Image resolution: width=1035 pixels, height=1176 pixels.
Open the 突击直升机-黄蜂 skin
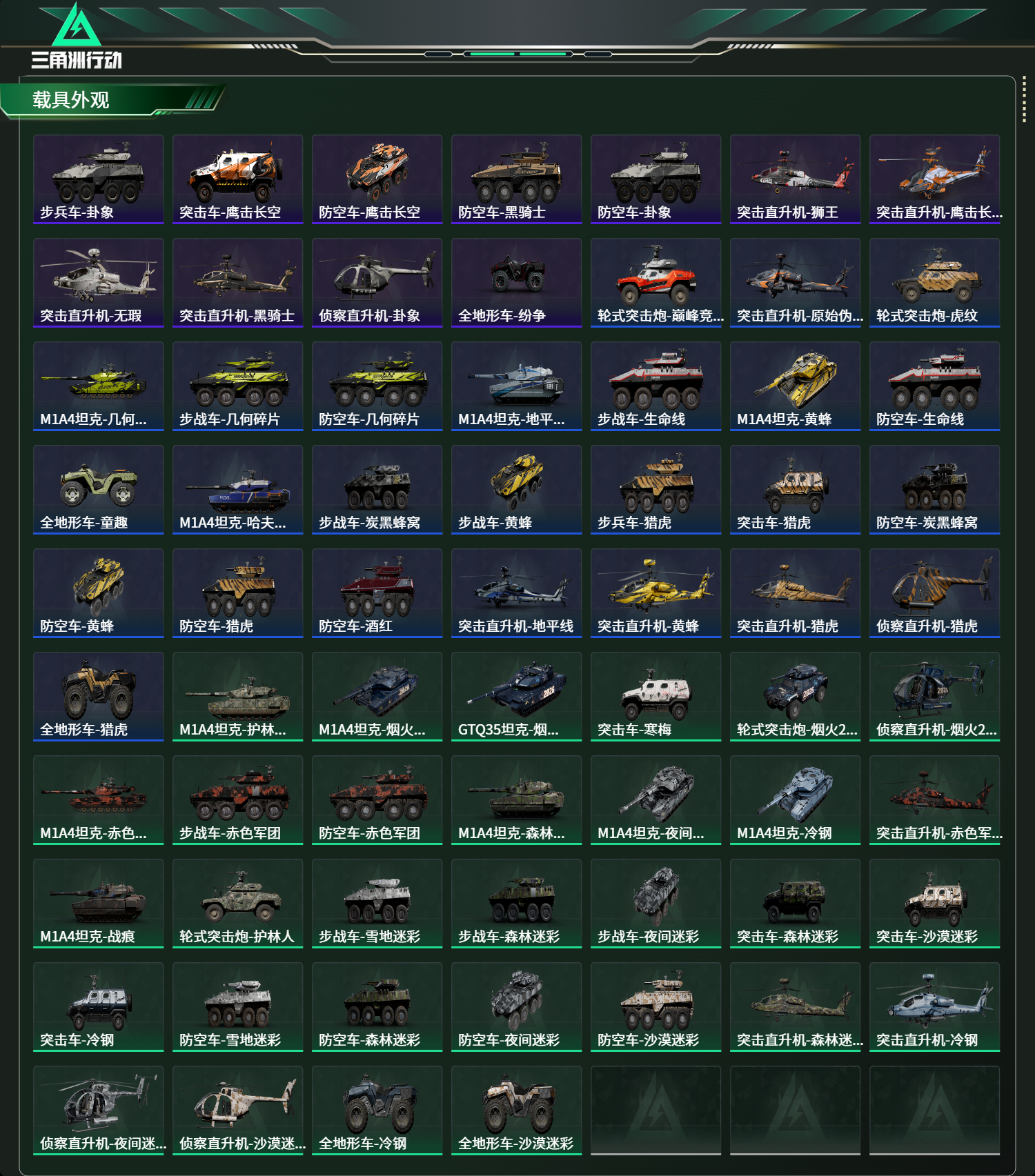click(x=655, y=593)
